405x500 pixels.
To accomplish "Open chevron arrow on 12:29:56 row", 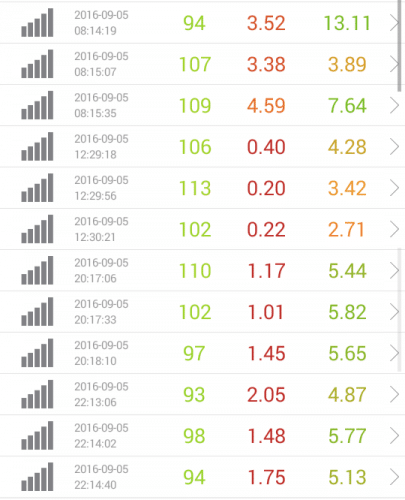I will [394, 188].
